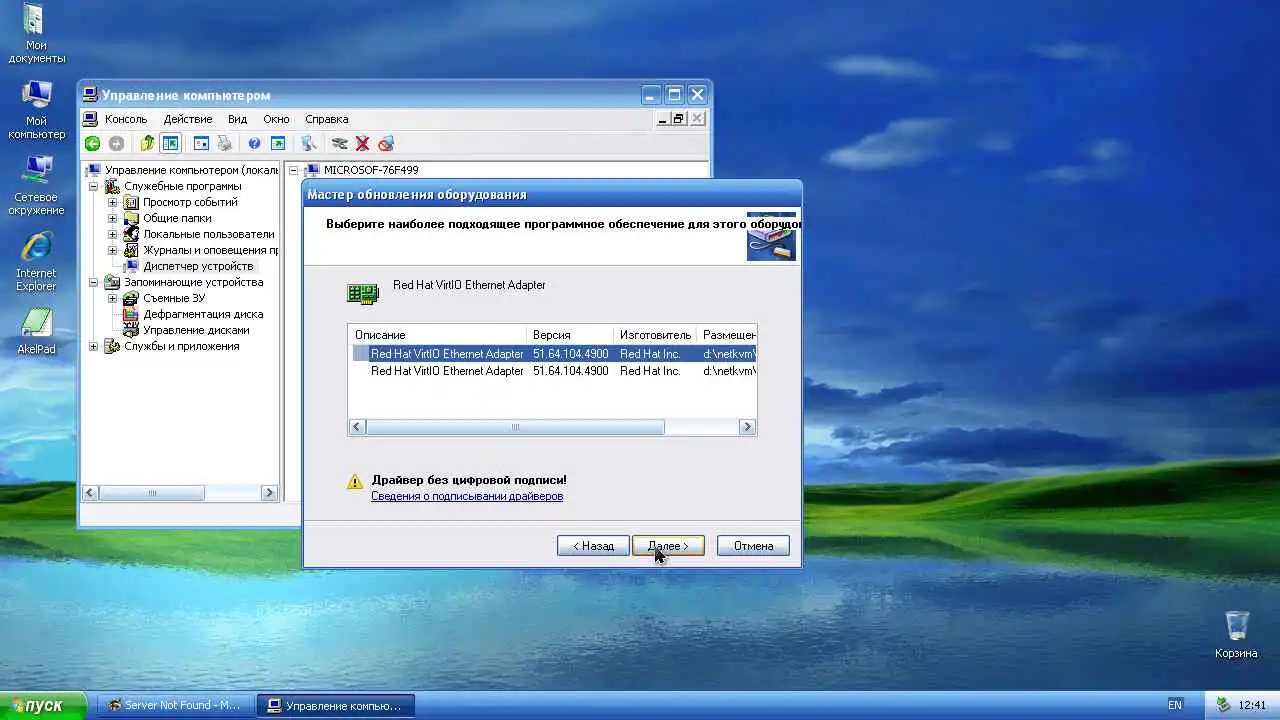Select Диспетчер устройств in the tree

(x=198, y=266)
